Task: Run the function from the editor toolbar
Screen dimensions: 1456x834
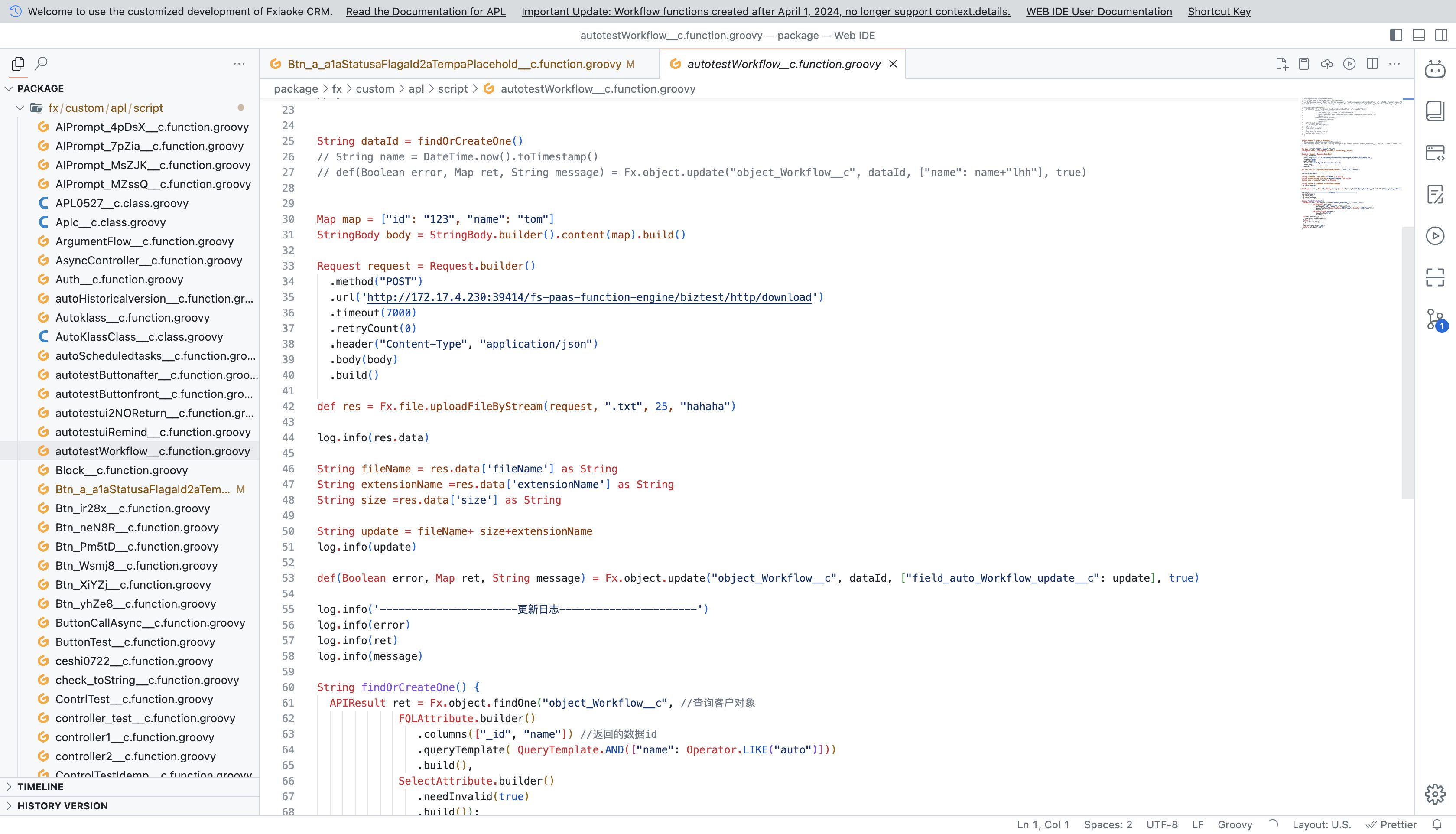Action: (x=1349, y=64)
